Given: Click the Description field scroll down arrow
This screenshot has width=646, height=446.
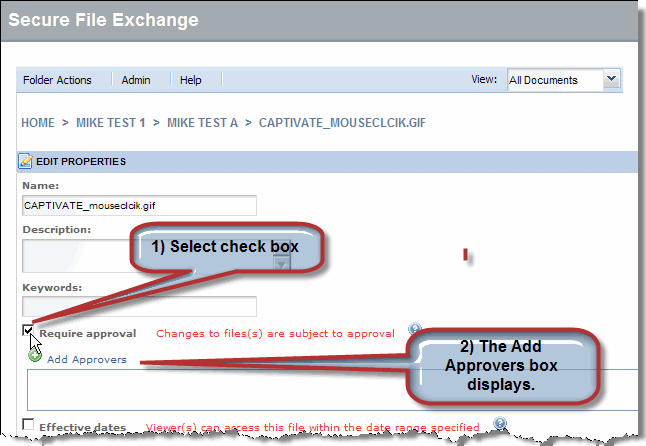Looking at the screenshot, I should 282,262.
